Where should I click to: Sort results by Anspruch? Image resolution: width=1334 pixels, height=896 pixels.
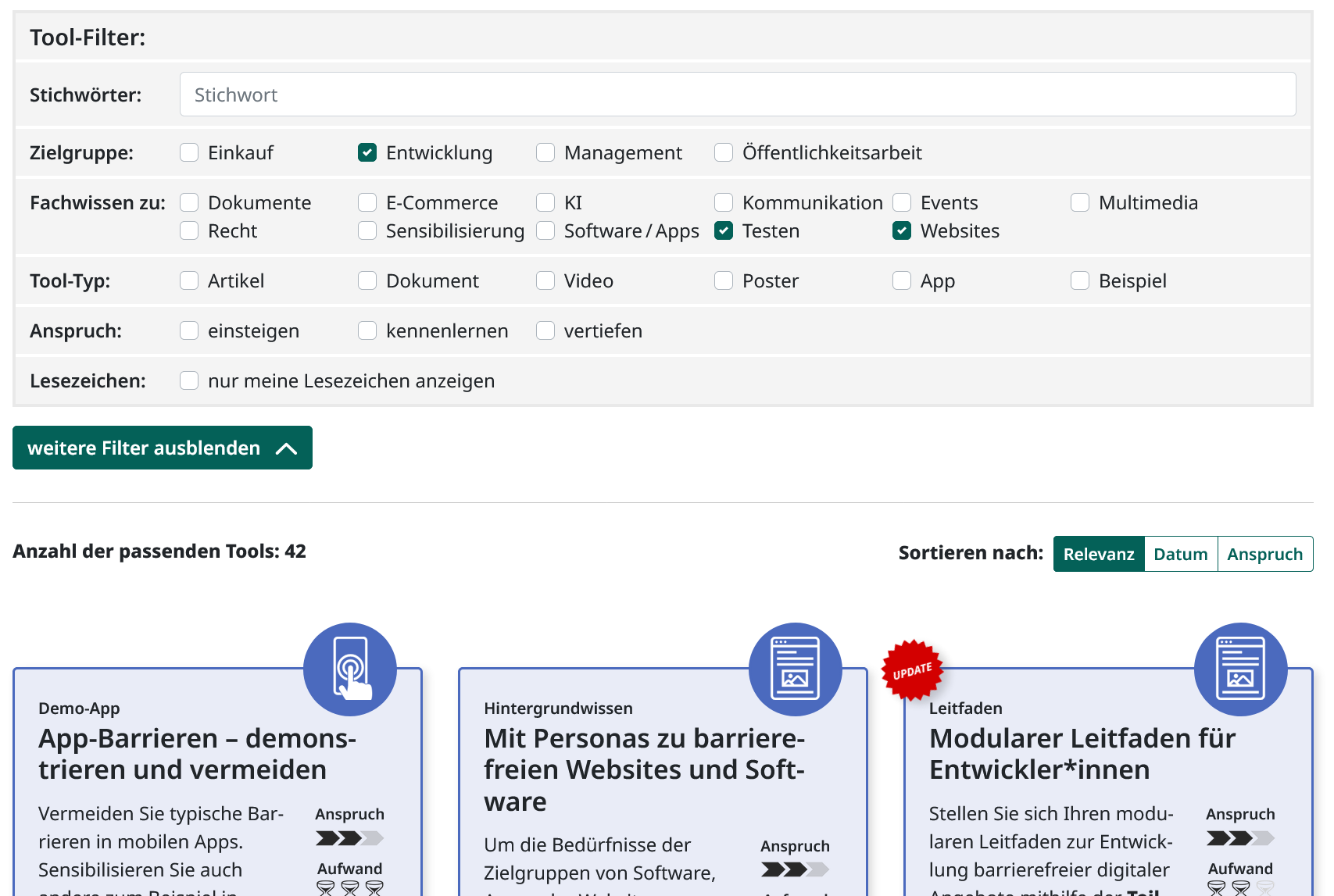coord(1265,554)
